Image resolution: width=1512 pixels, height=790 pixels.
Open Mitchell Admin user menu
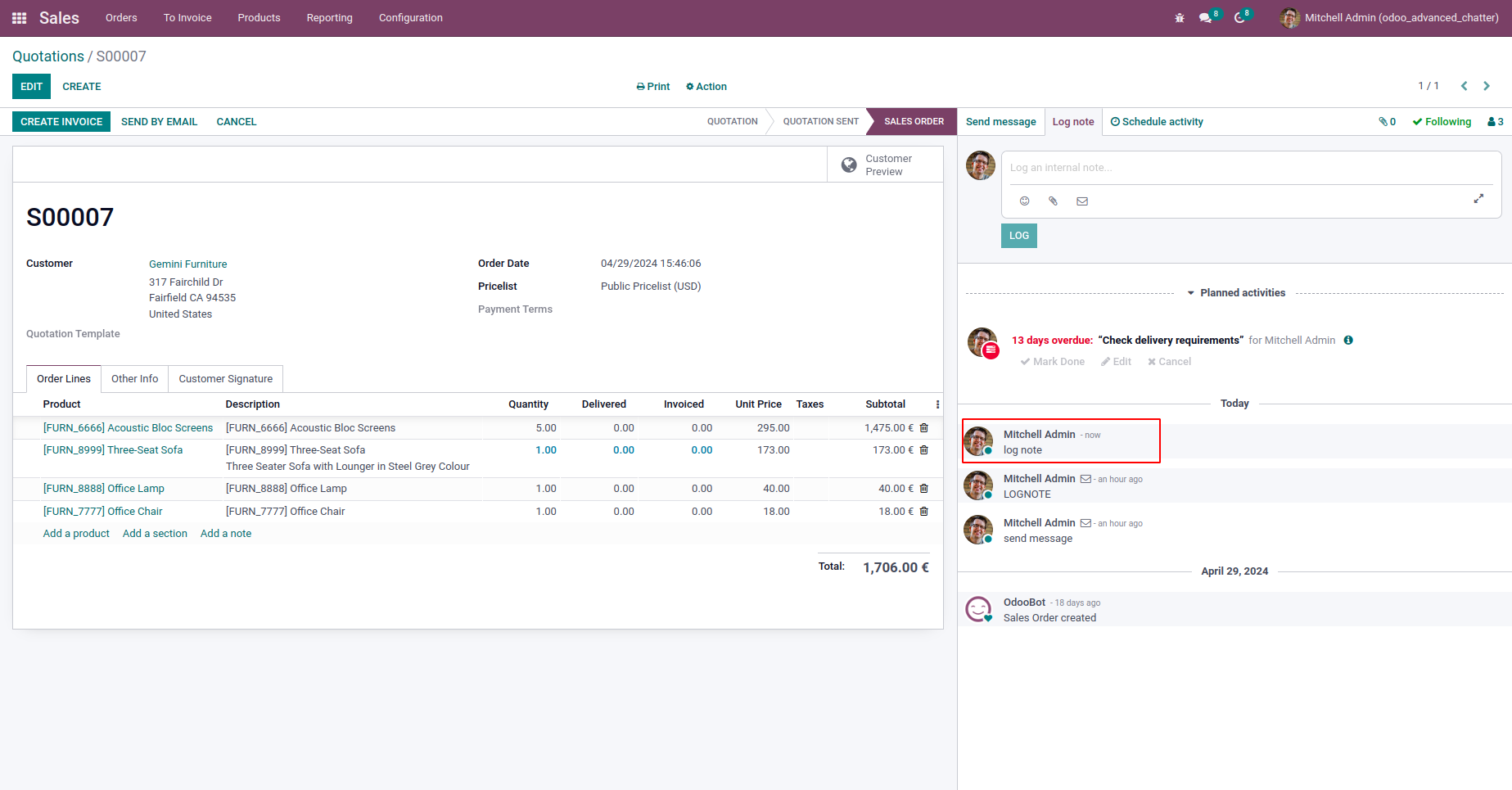(x=1389, y=18)
